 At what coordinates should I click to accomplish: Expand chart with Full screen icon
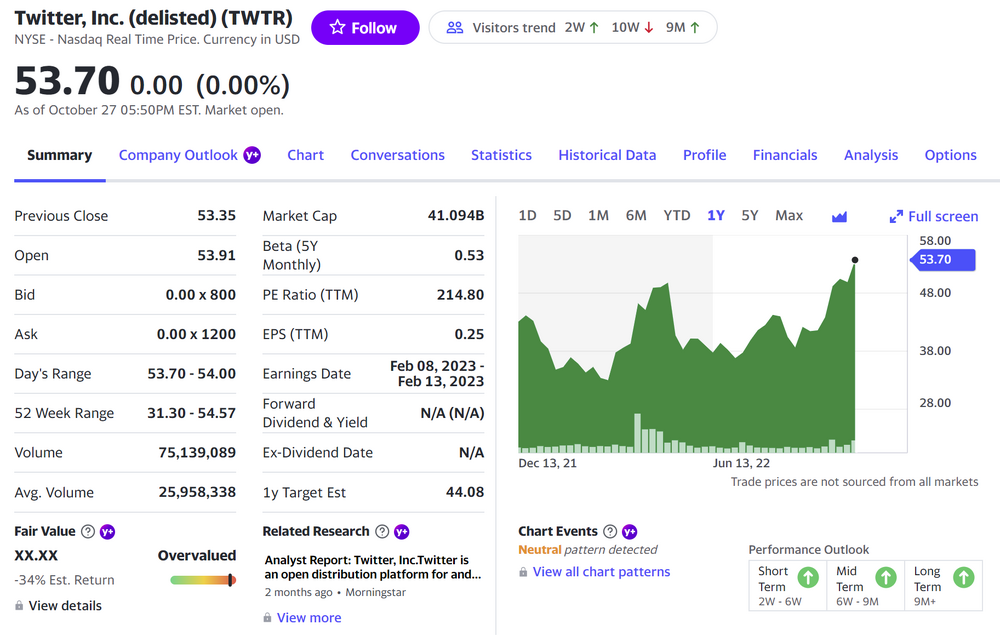tap(896, 216)
